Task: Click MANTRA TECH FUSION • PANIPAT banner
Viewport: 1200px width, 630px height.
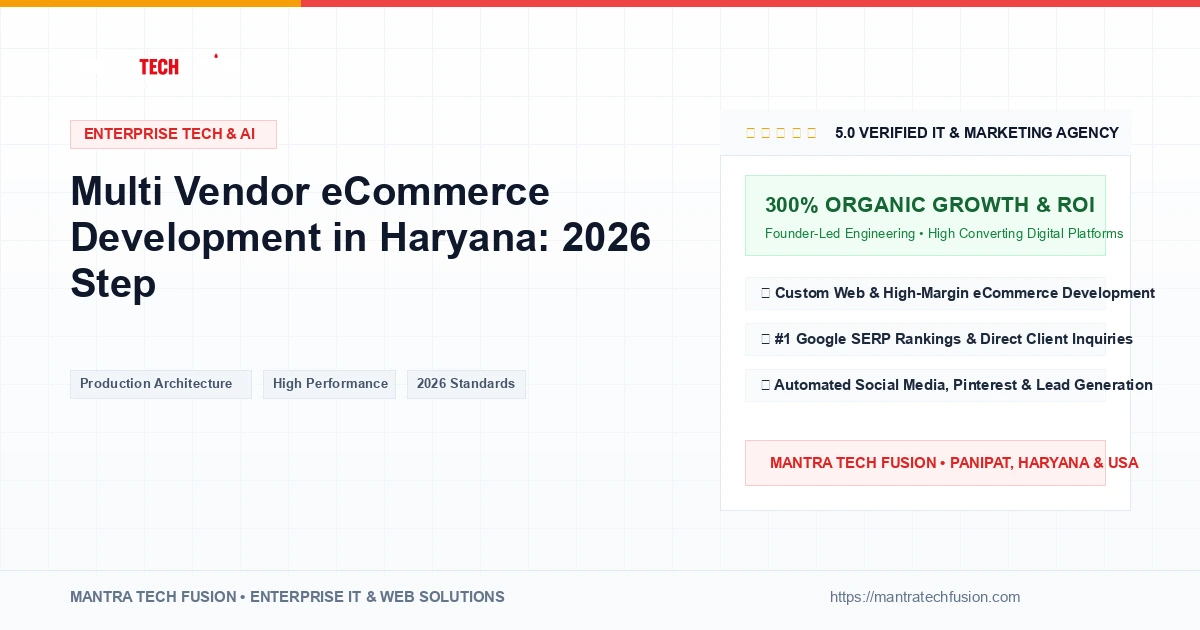Action: tap(926, 463)
